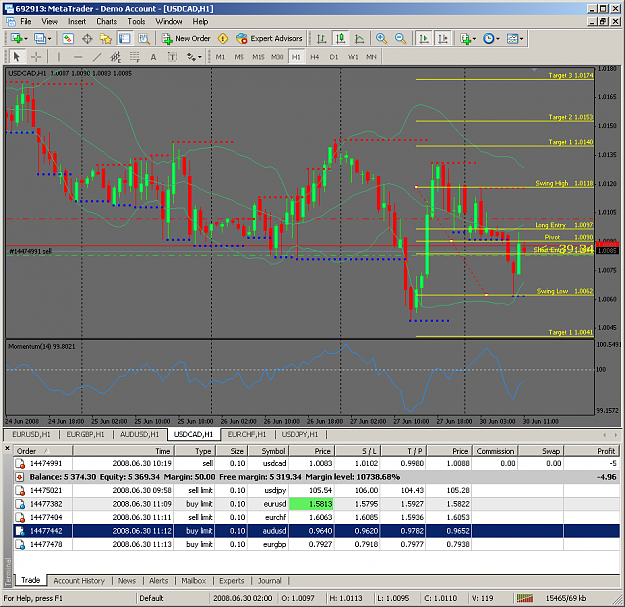This screenshot has height=607, width=625.
Task: Switch to the EURUSD,H1 chart tab
Action: pos(31,434)
